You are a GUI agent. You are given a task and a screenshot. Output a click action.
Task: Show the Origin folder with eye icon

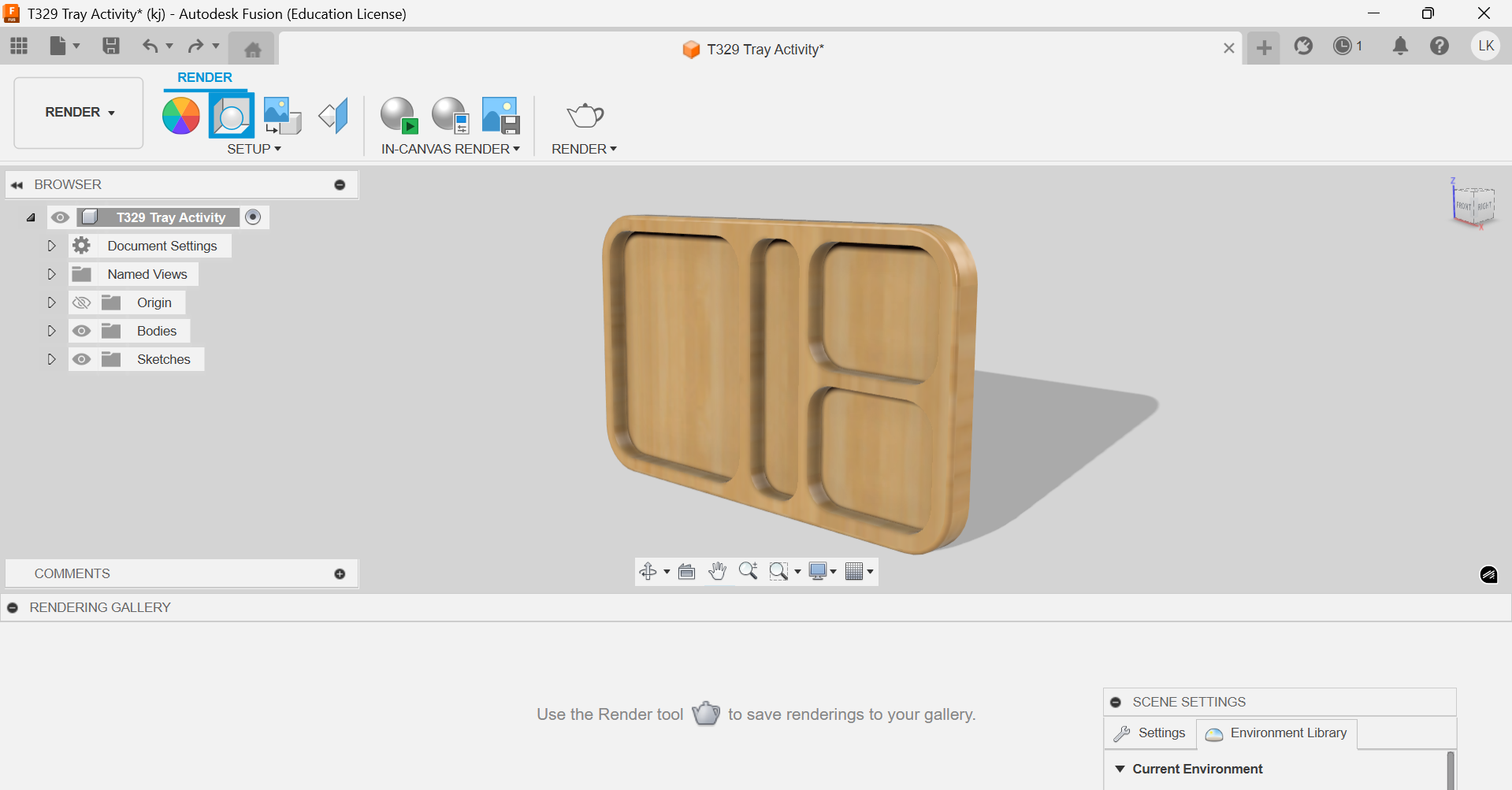coord(82,302)
